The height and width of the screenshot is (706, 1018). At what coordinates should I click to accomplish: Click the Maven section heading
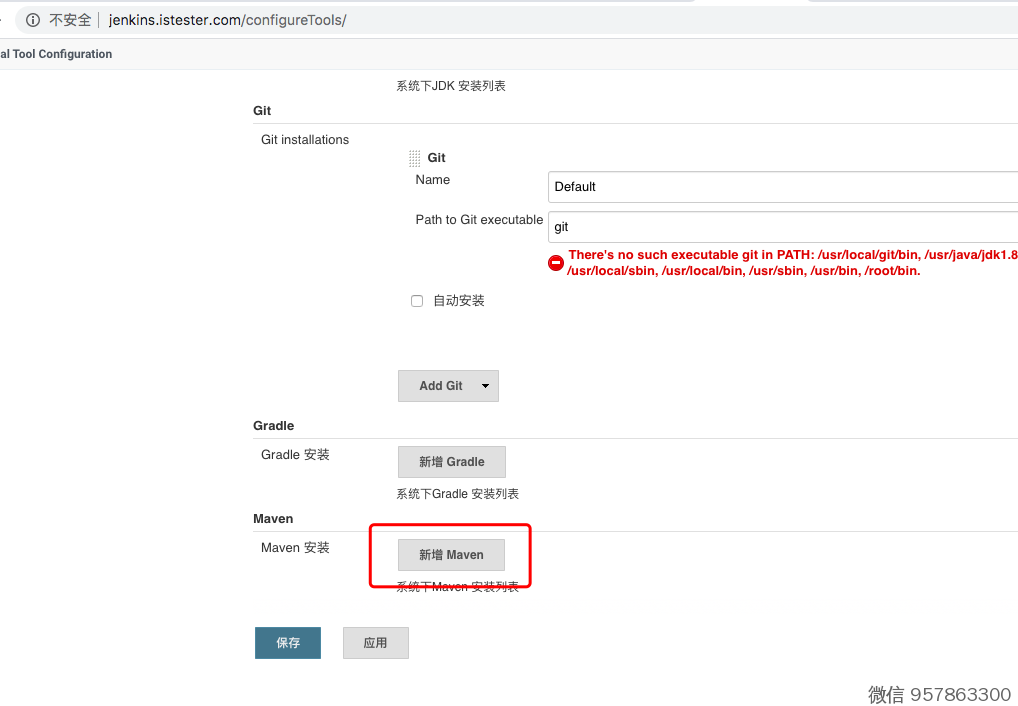coord(273,519)
